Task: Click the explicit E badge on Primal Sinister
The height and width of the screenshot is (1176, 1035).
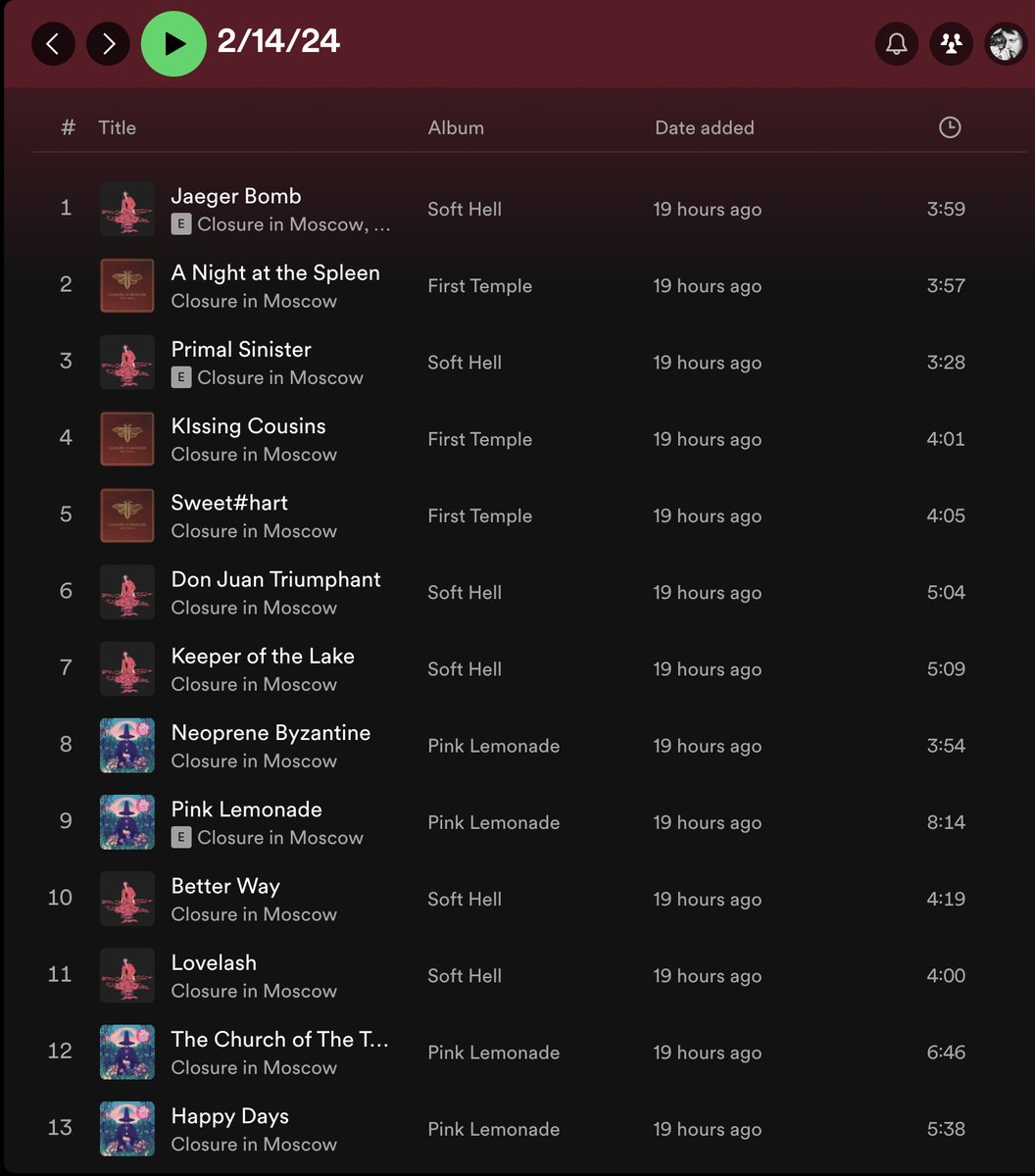Action: point(181,377)
